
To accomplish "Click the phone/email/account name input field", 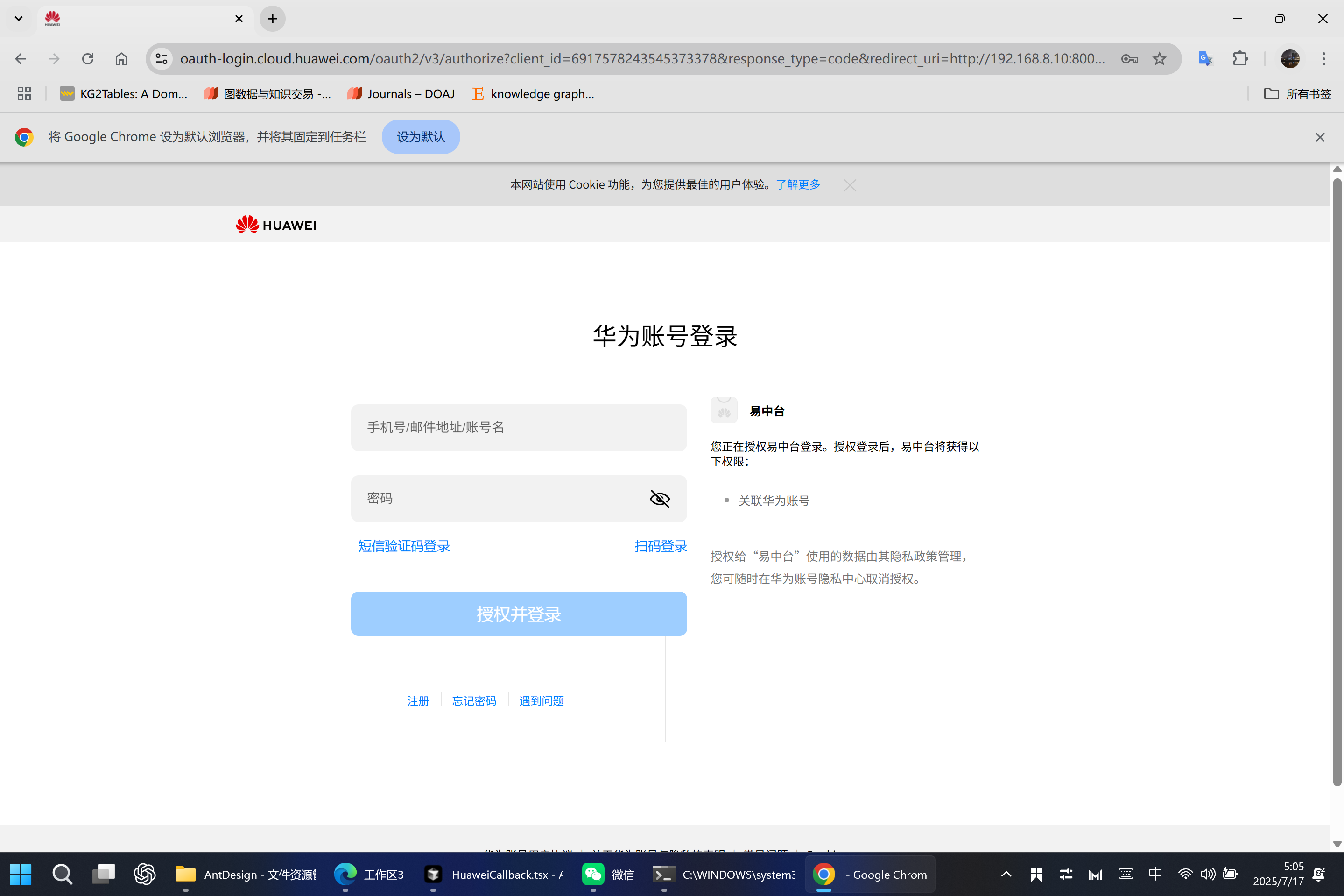I will coord(519,427).
